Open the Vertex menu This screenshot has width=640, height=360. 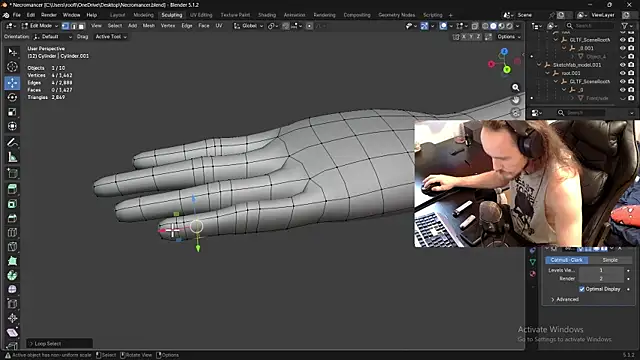pos(168,26)
